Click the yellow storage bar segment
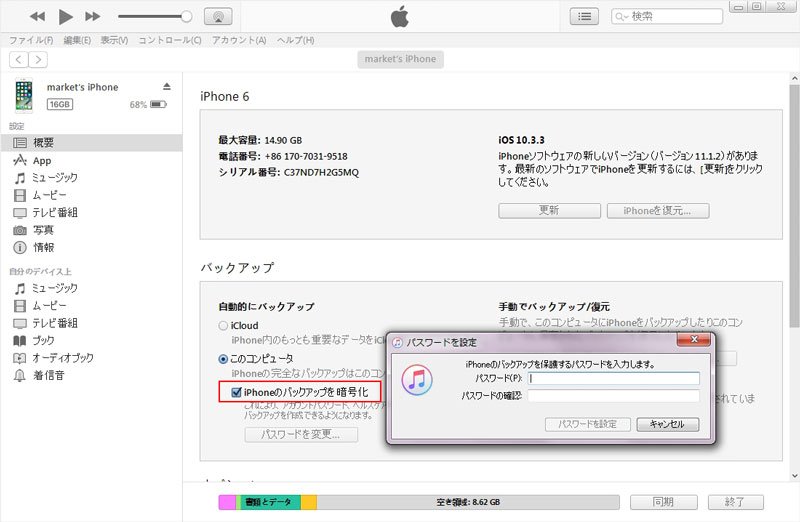Screen dimensions: 800x522 pyautogui.click(x=309, y=502)
